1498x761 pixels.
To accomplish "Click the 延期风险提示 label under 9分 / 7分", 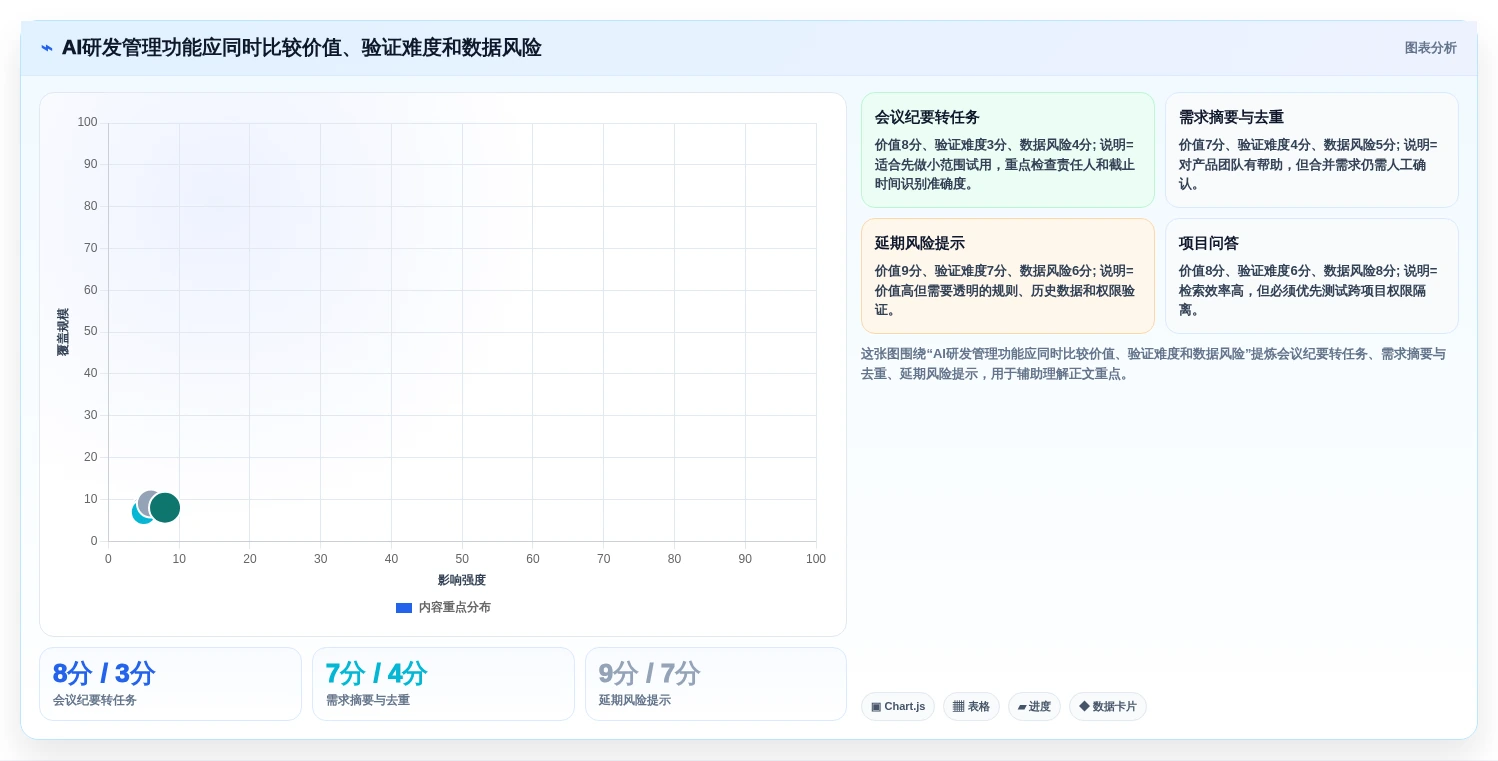I will click(635, 700).
